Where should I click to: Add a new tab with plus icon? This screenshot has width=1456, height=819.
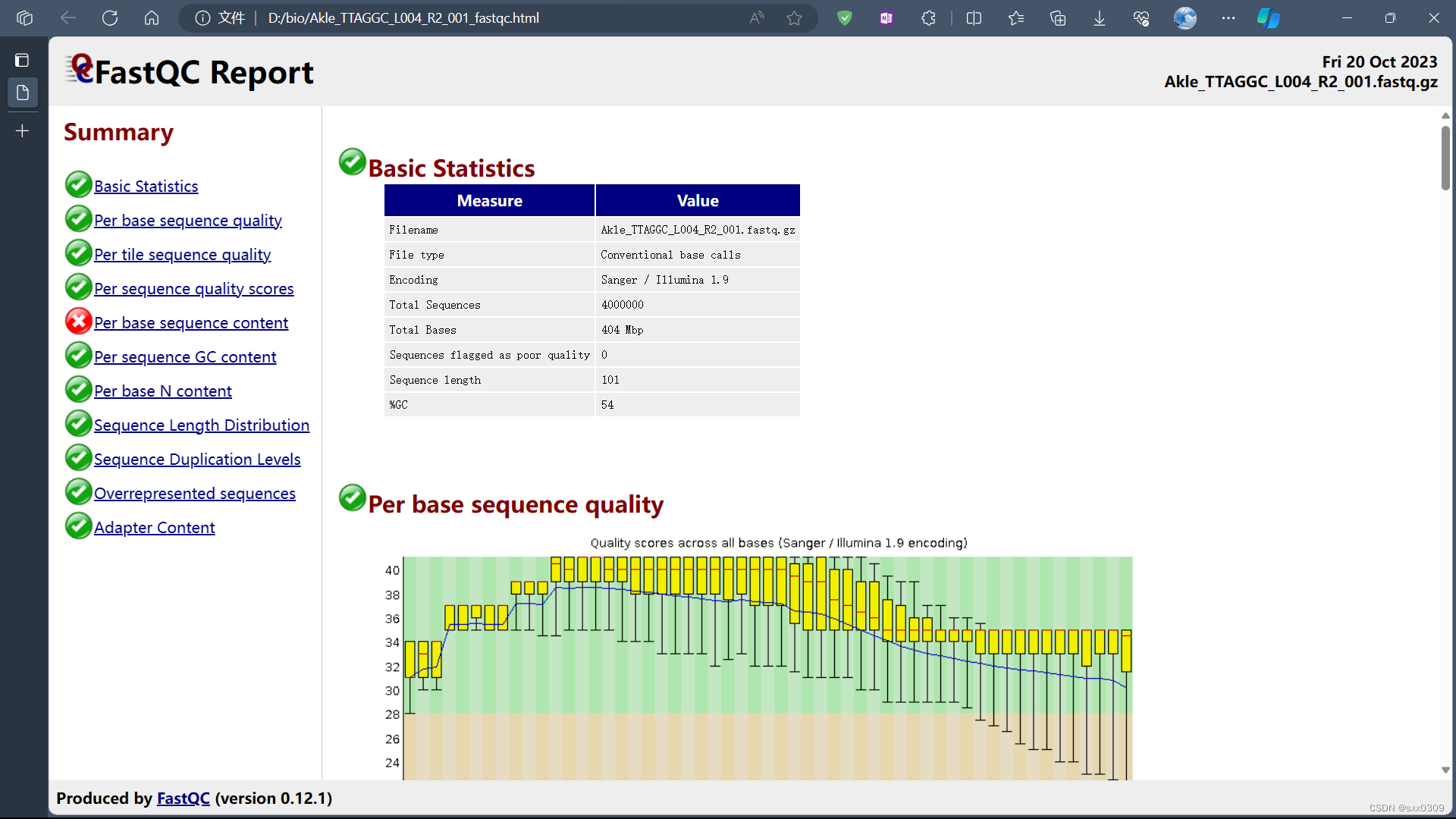23,131
